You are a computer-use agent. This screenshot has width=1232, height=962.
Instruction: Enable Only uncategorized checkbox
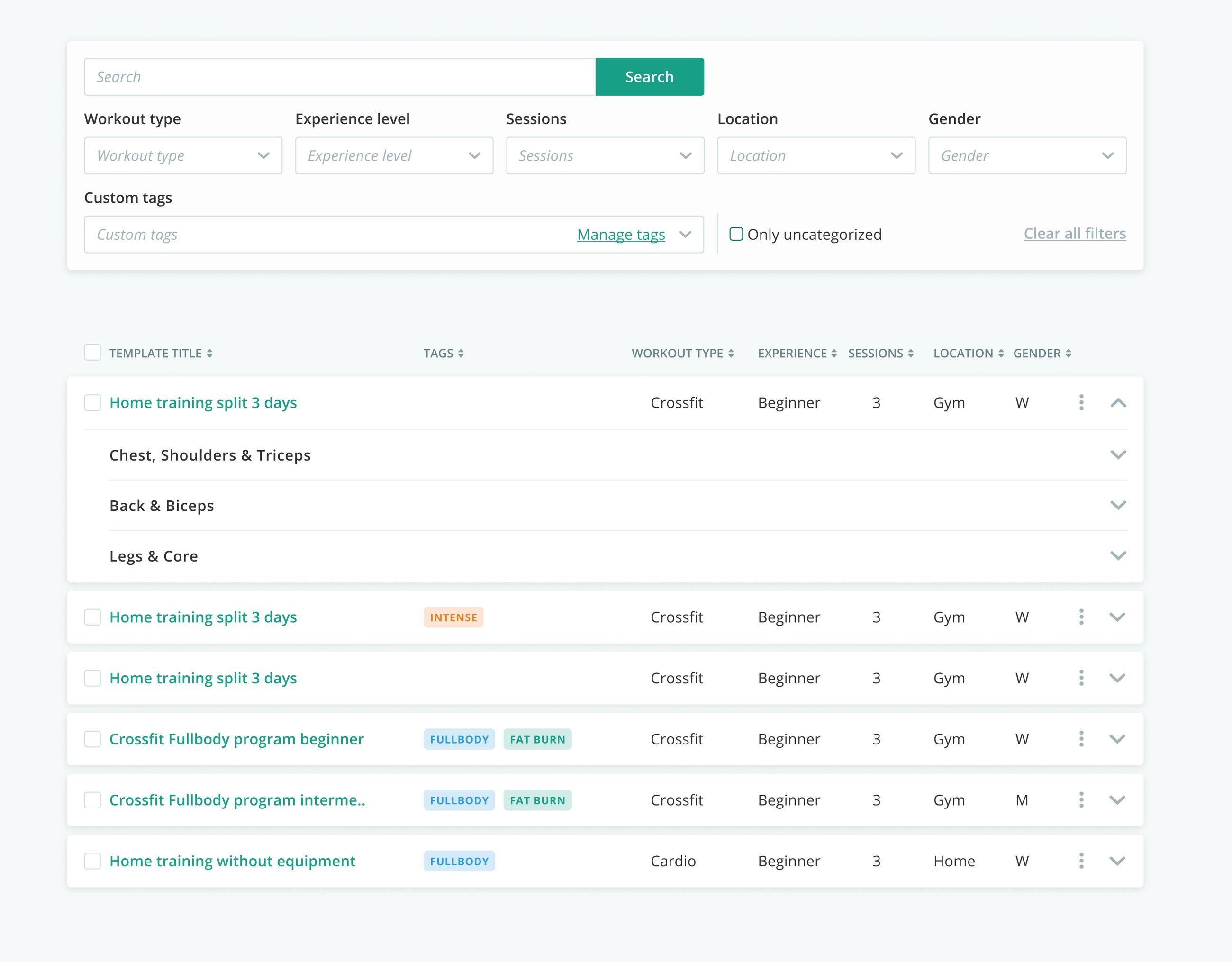pos(736,234)
